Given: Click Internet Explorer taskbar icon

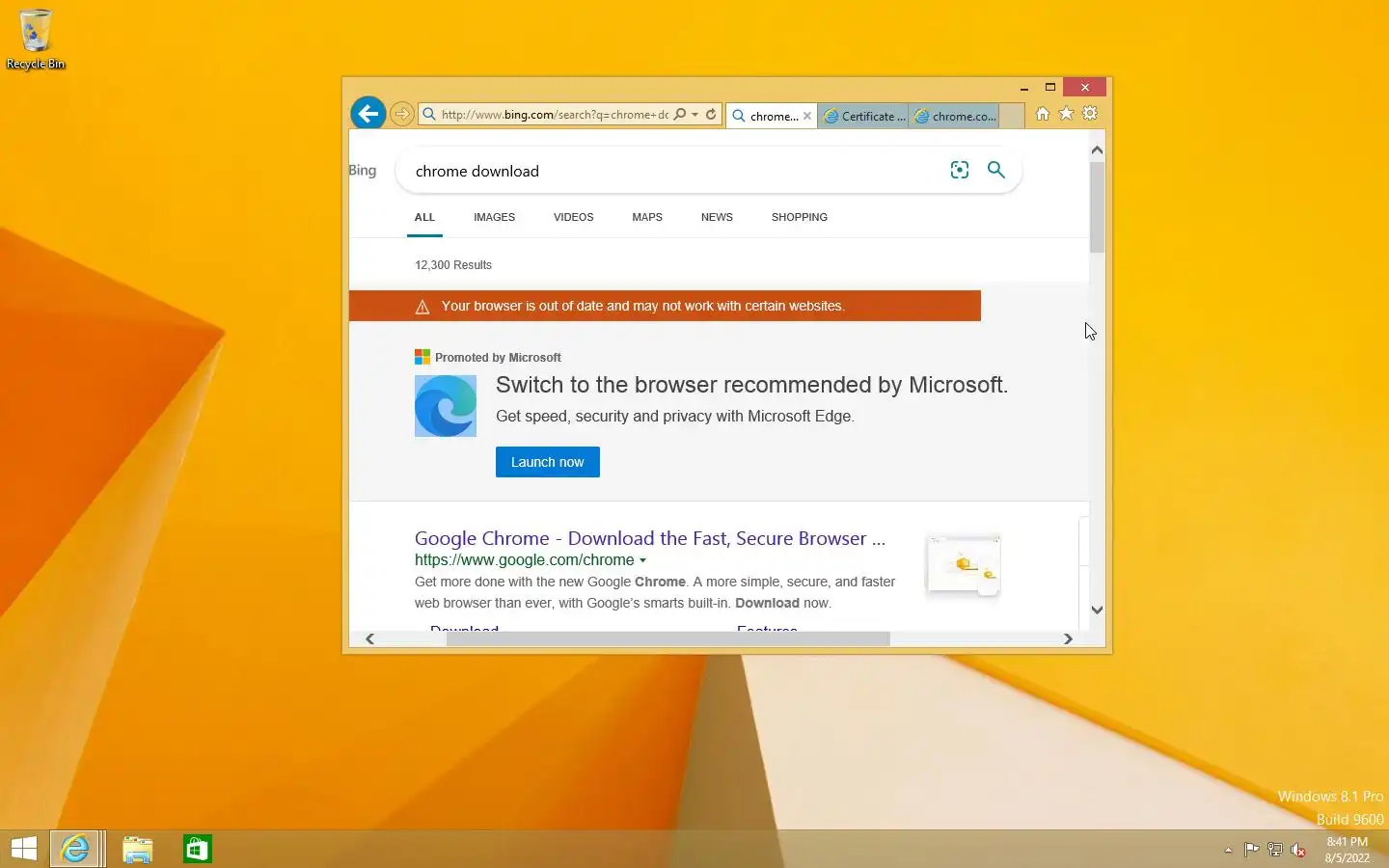Looking at the screenshot, I should tap(75, 849).
